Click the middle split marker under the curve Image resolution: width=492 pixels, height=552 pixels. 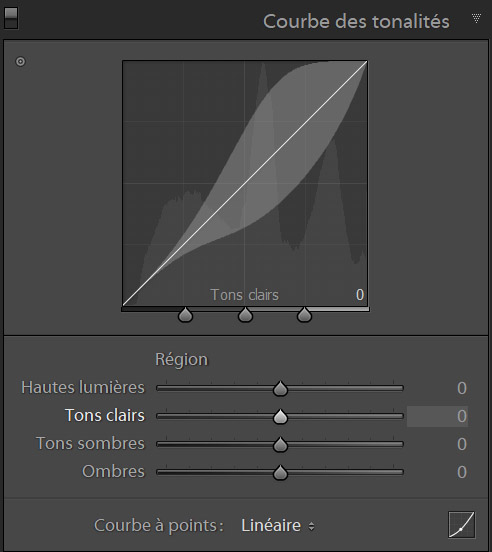coord(245,314)
